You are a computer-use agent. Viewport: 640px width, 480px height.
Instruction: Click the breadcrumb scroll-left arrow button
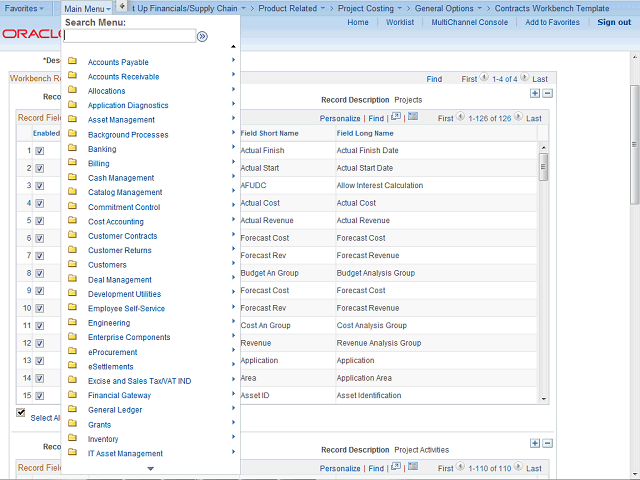pos(122,6)
